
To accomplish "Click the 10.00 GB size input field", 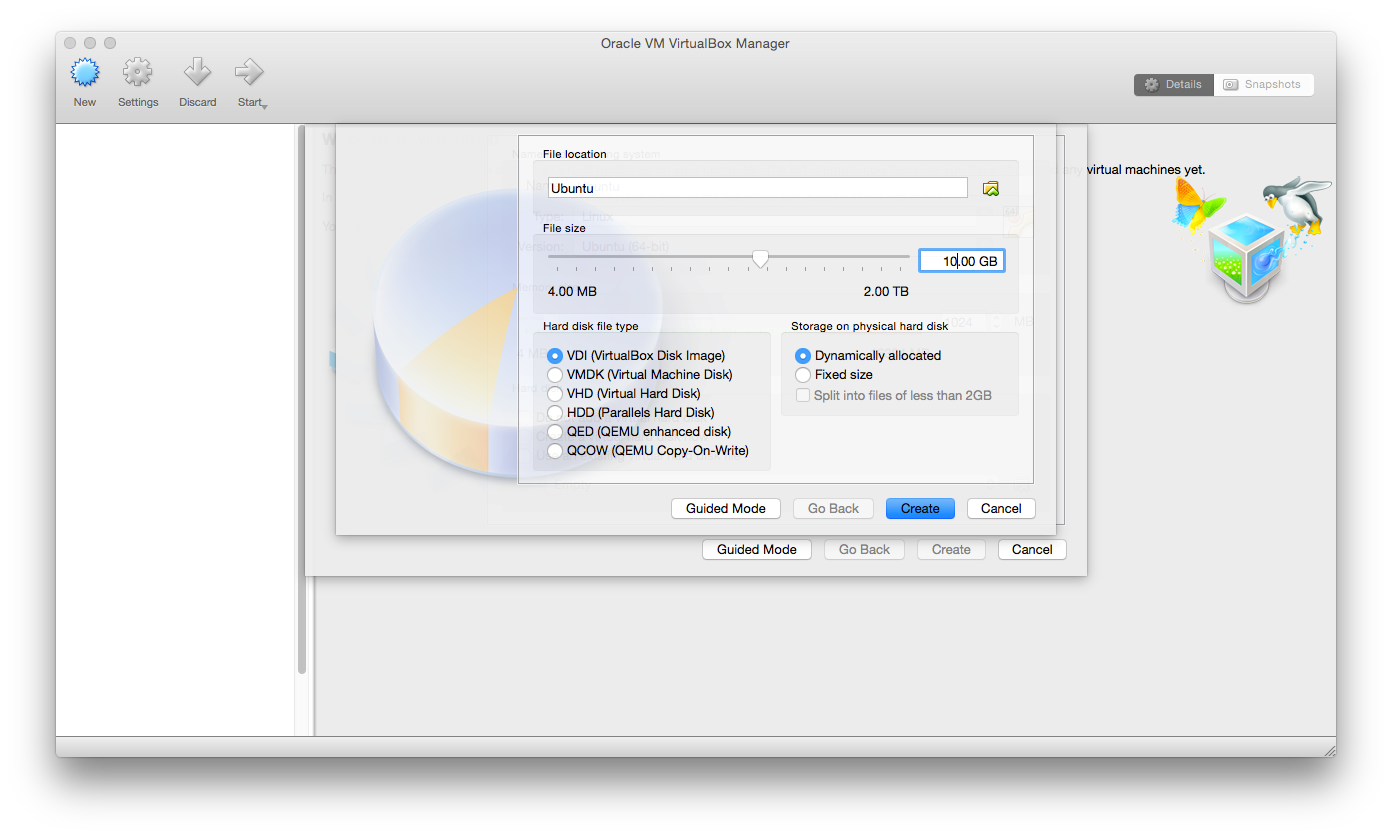I will tap(961, 262).
